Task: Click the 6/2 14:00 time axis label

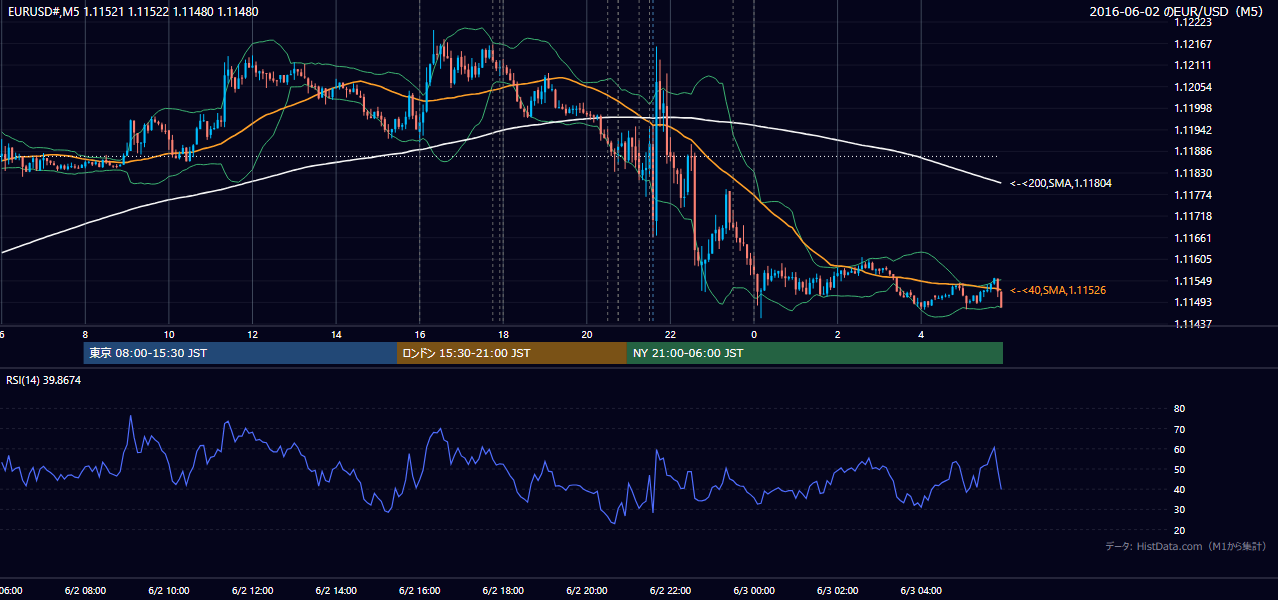Action: tap(336, 591)
